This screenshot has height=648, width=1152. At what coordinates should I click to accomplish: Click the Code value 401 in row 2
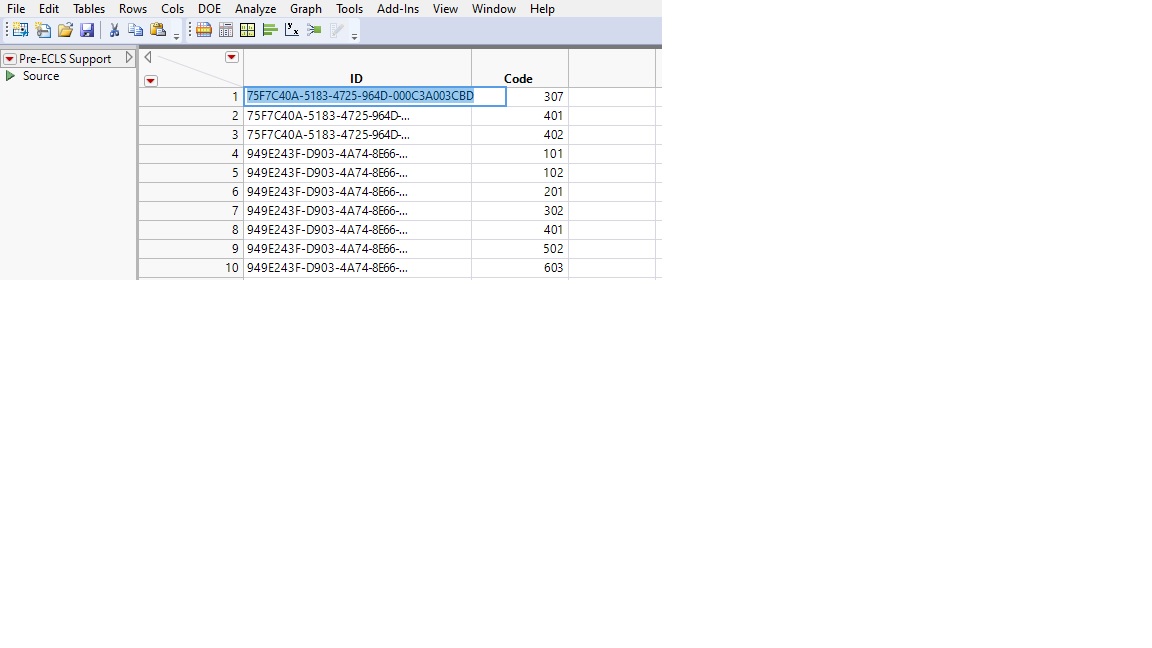pos(553,115)
